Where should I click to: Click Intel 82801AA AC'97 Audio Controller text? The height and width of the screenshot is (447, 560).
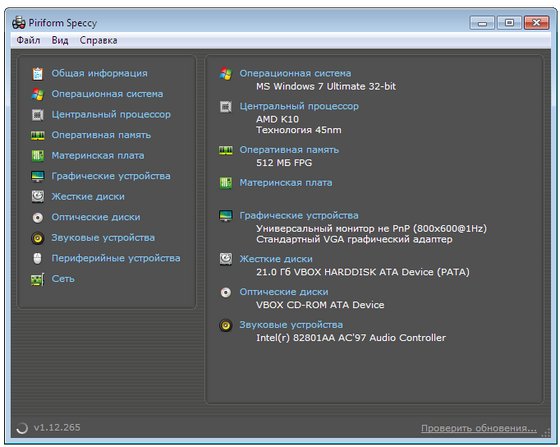(351, 338)
